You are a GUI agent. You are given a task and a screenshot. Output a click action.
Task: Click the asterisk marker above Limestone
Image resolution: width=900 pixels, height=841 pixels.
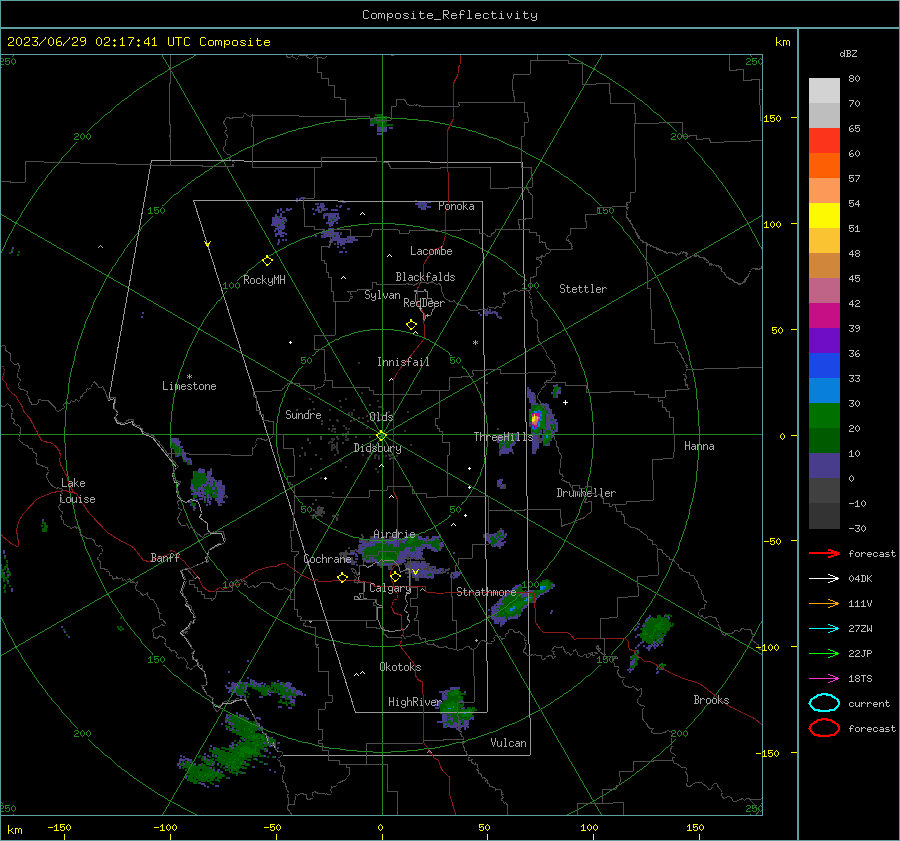pos(189,377)
